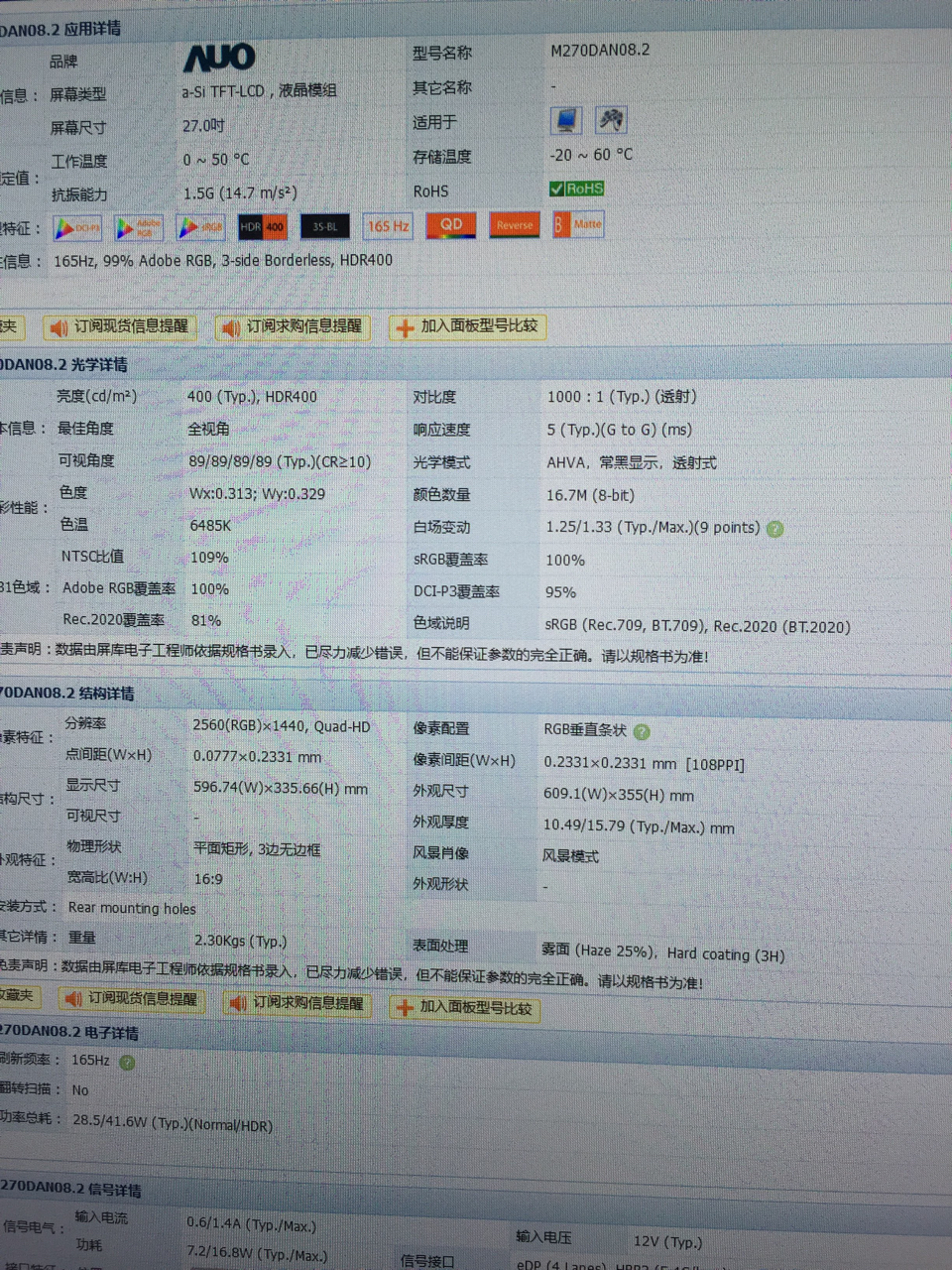Select the DCI-P3 color gamut badge
The height and width of the screenshot is (1270, 952).
76,227
